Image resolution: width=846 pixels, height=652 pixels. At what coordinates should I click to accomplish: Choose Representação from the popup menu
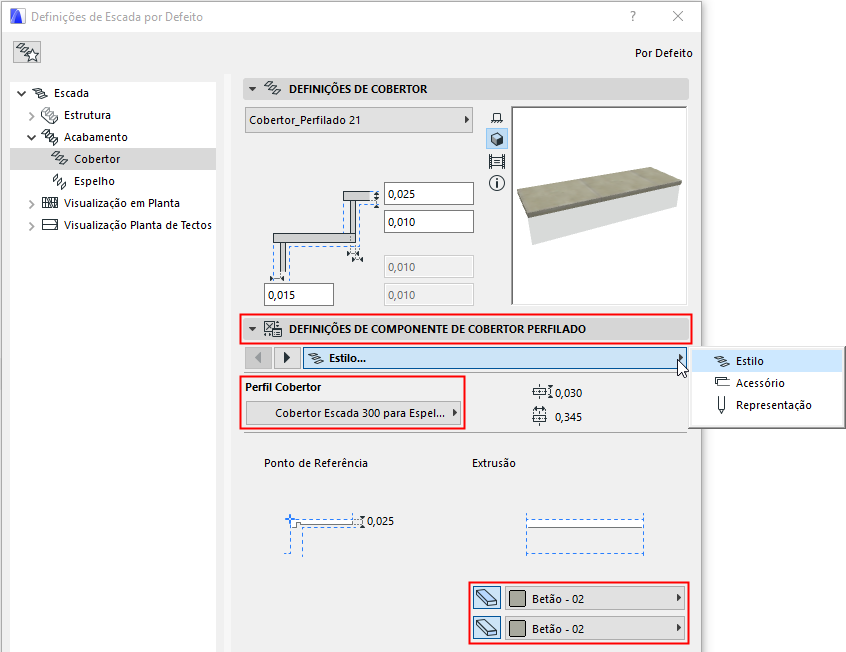766,405
